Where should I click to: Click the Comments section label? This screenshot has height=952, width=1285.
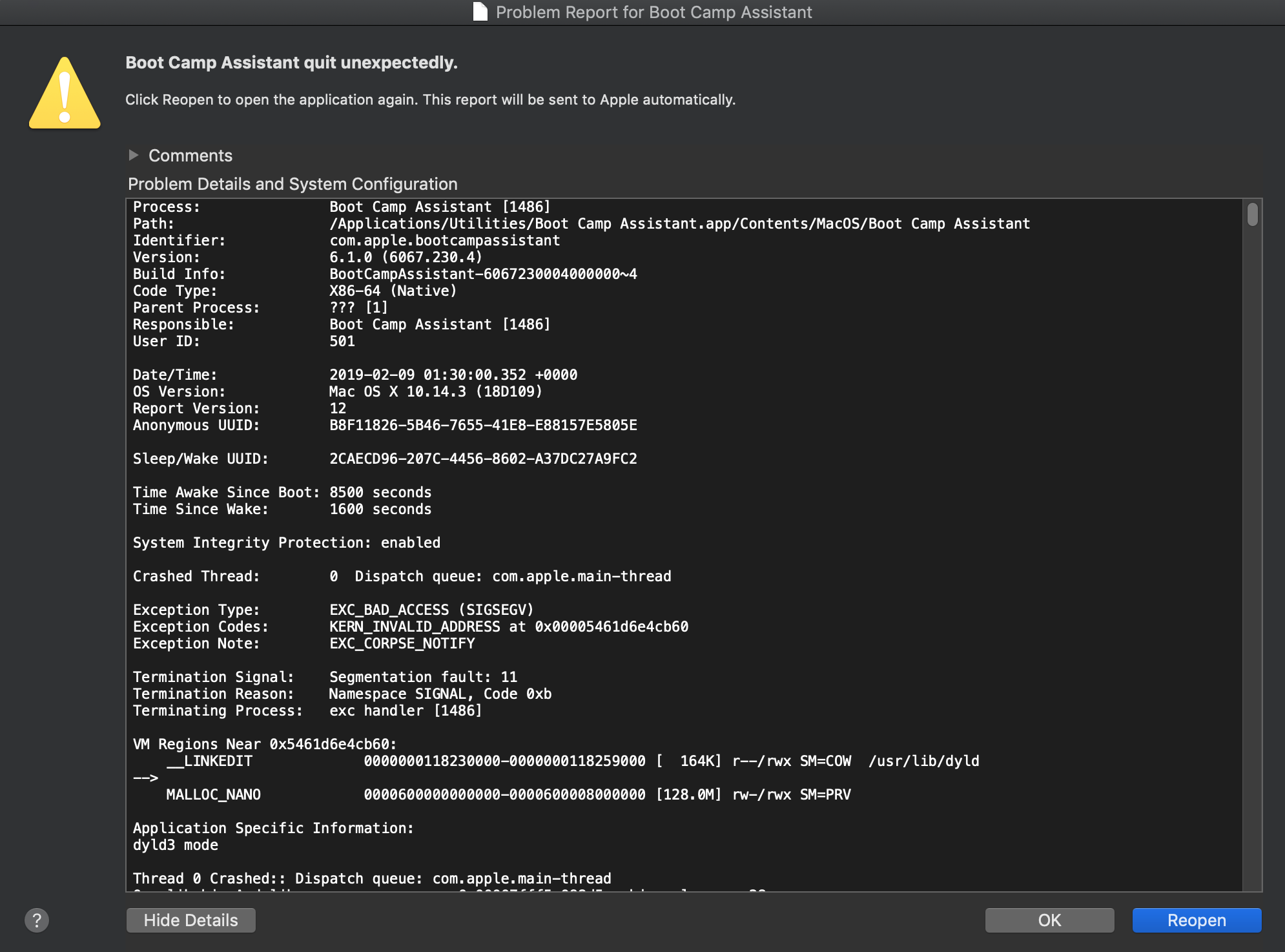coord(190,156)
